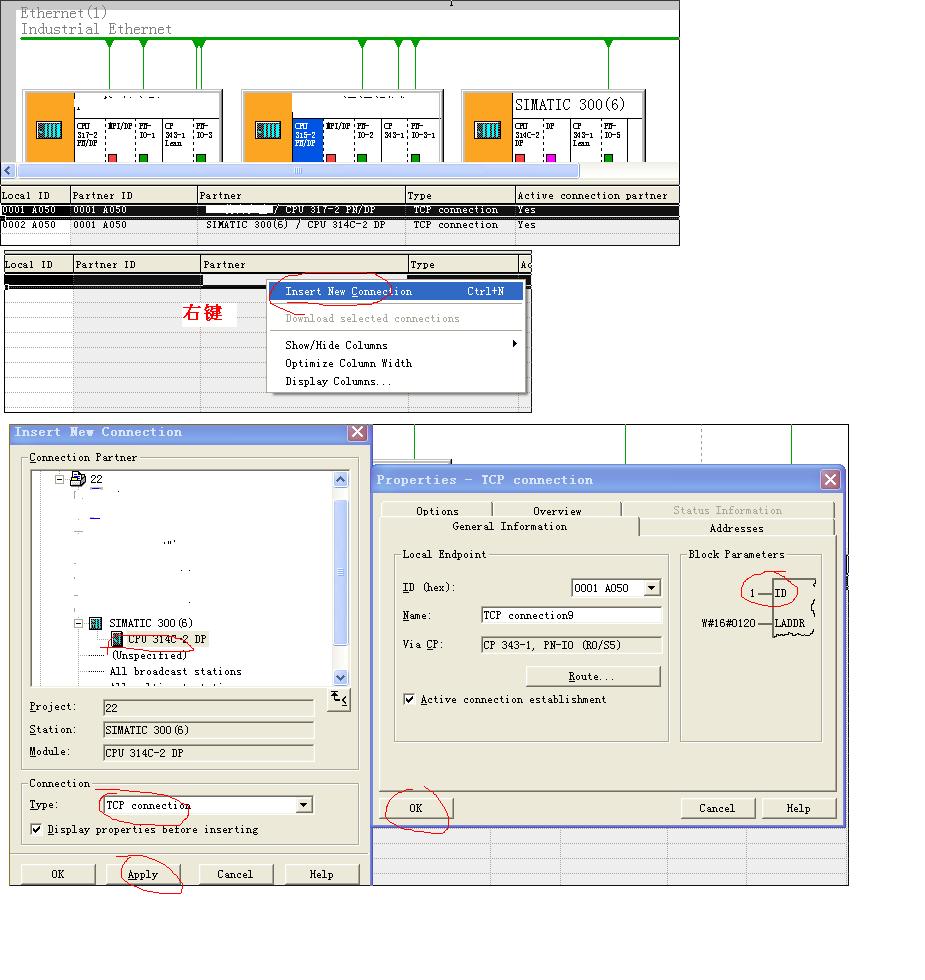This screenshot has height=980, width=925.
Task: Select the SIMATIC 300(6) station rack icon
Action: [x=487, y=130]
